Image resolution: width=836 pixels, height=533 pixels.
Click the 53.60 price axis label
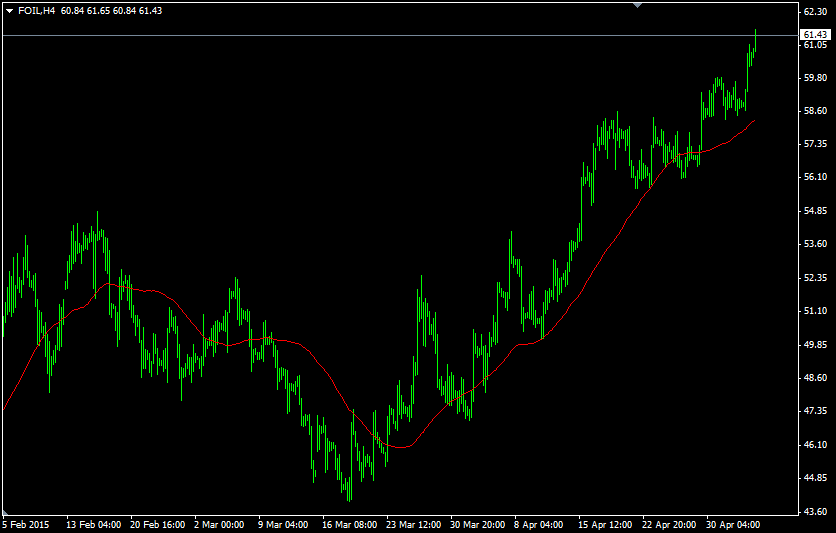[x=815, y=244]
